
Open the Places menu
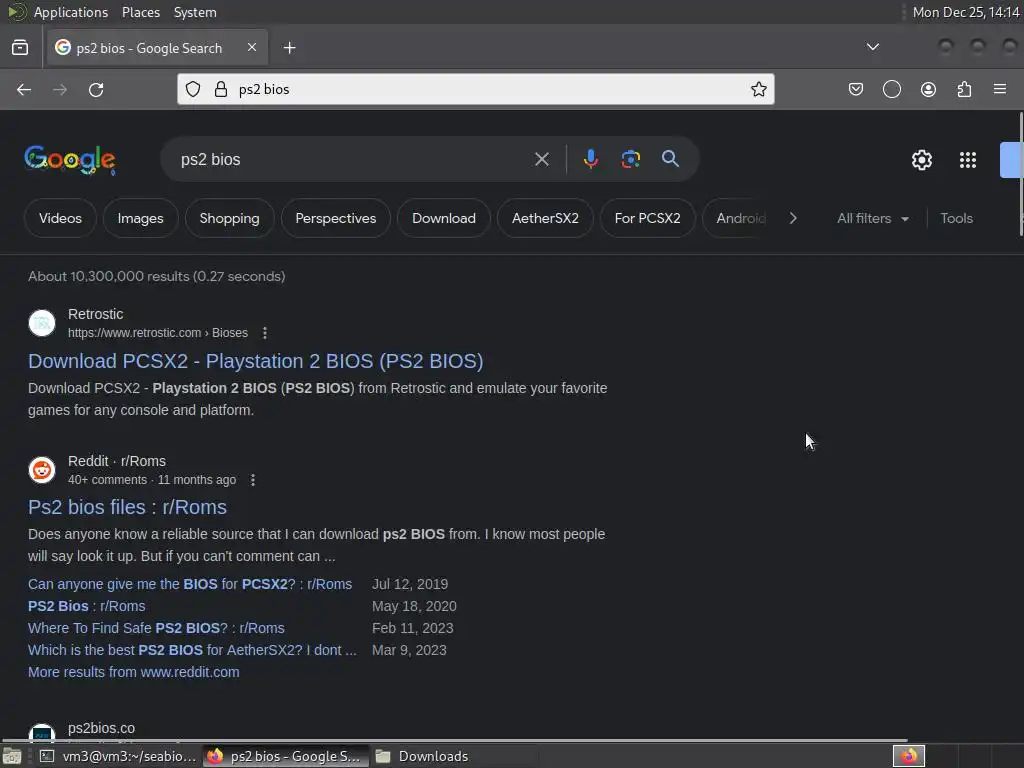140,12
